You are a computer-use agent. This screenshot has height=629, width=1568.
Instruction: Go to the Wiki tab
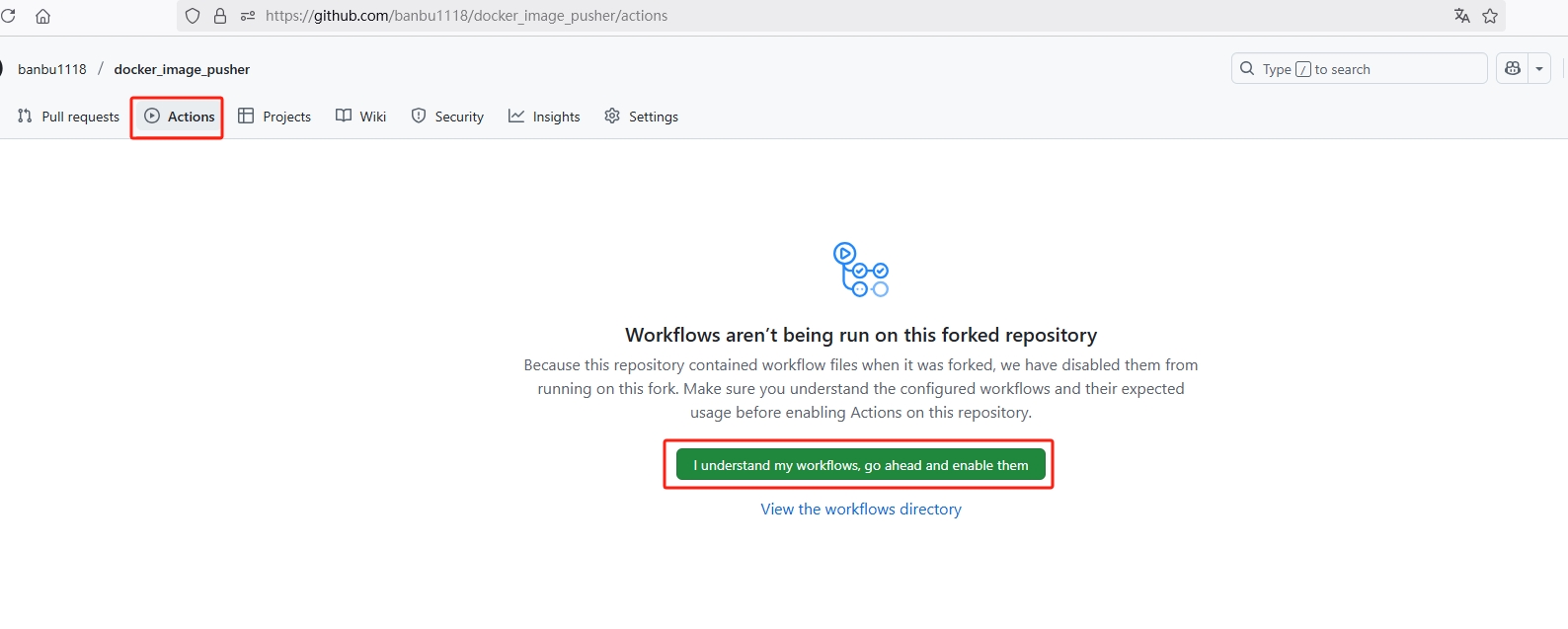click(361, 117)
